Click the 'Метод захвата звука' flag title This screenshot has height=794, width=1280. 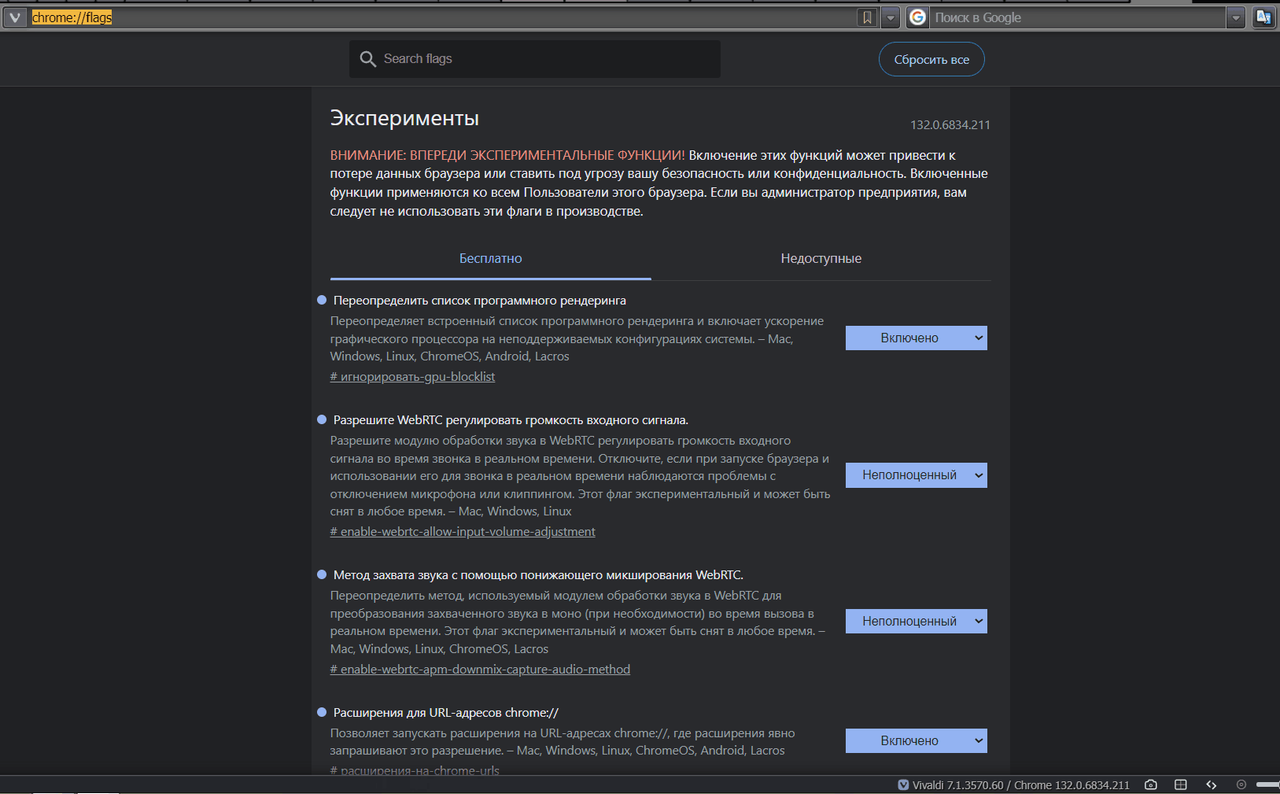click(x=538, y=574)
